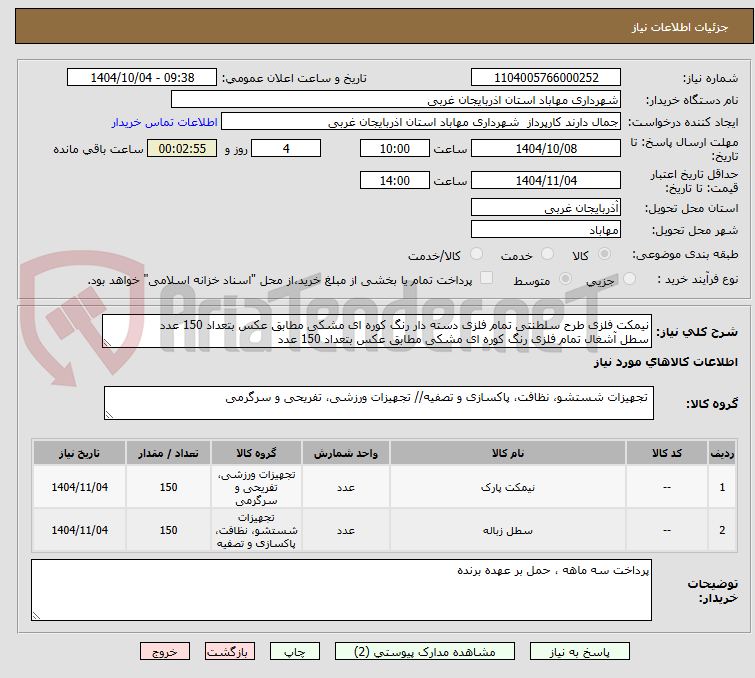This screenshot has width=755, height=678.
Task: Select the خدمت radio button
Action: (x=547, y=254)
